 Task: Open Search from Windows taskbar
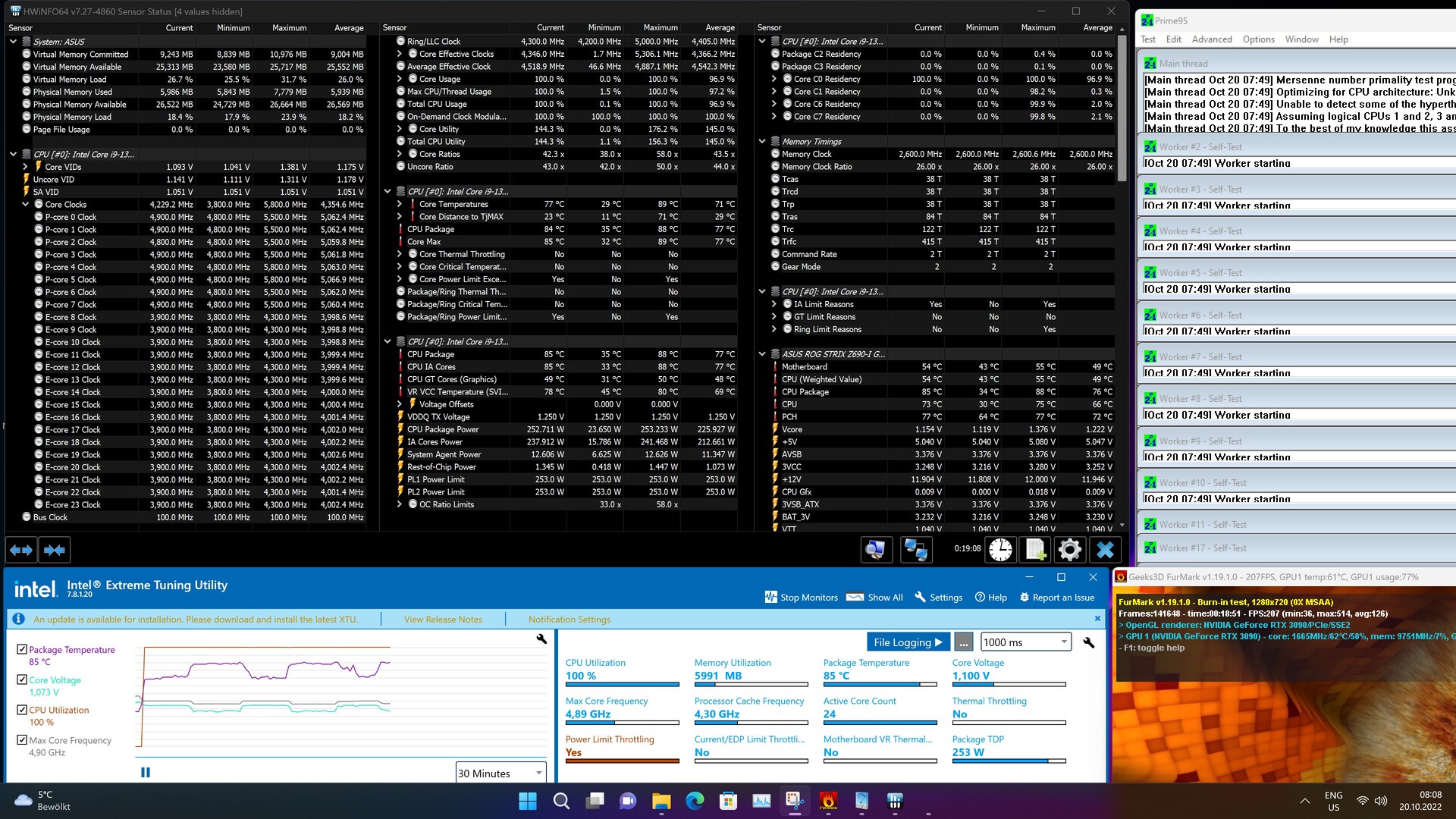[x=561, y=801]
